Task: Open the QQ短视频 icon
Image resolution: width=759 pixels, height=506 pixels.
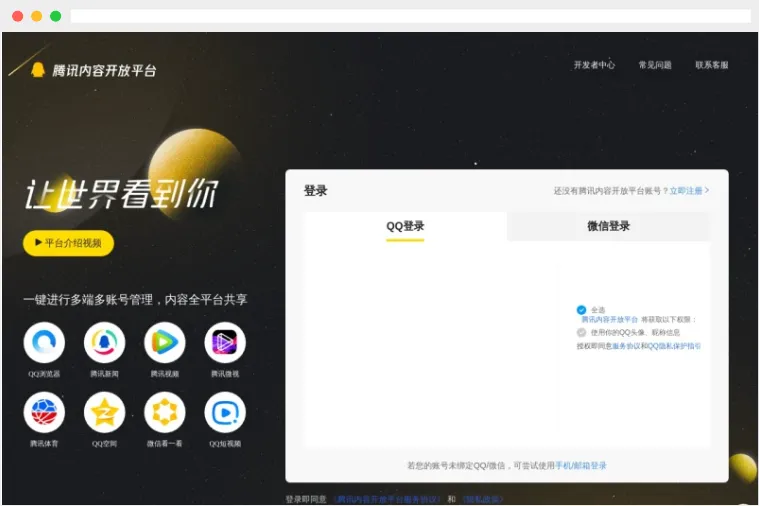Action: tap(225, 413)
